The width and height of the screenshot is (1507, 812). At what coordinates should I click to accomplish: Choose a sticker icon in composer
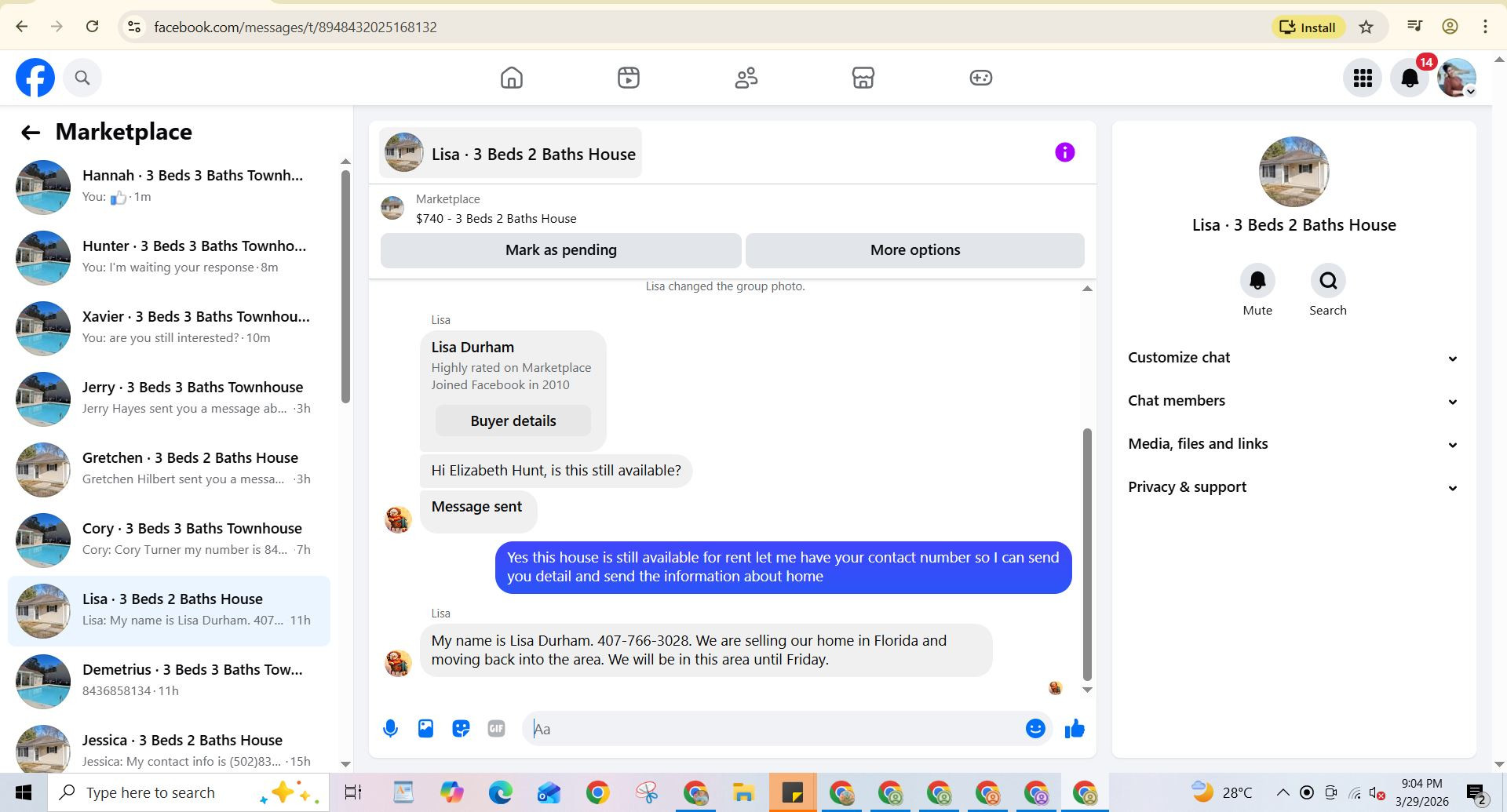[x=461, y=729]
